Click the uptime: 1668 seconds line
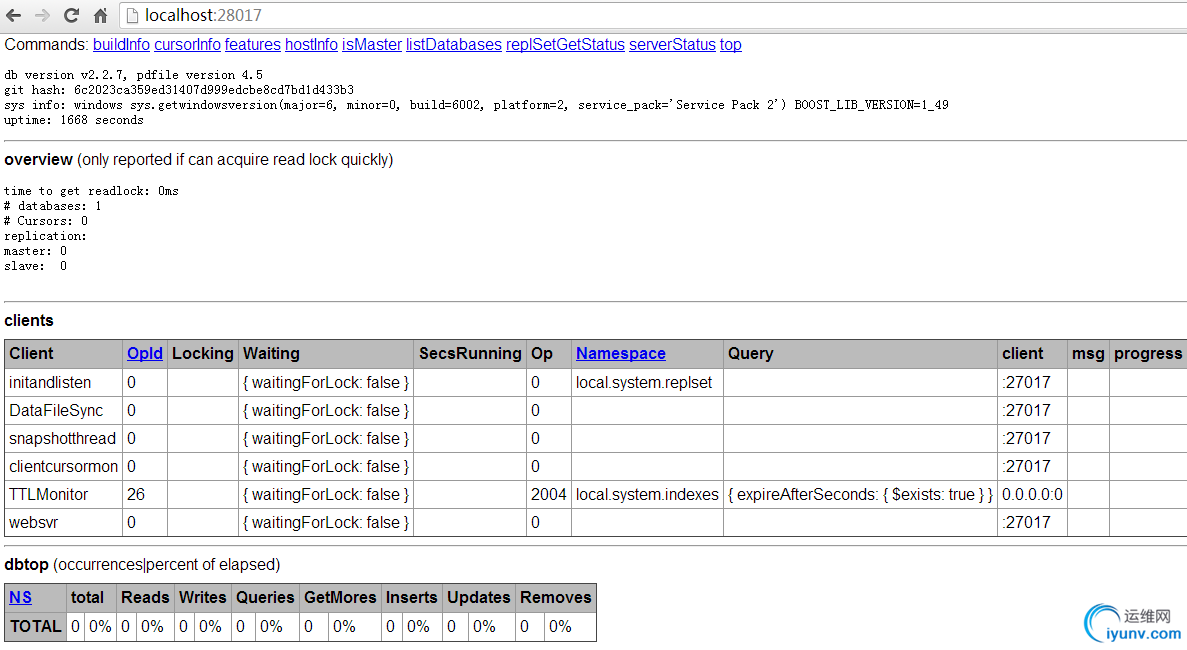The height and width of the screenshot is (650, 1187). point(73,120)
